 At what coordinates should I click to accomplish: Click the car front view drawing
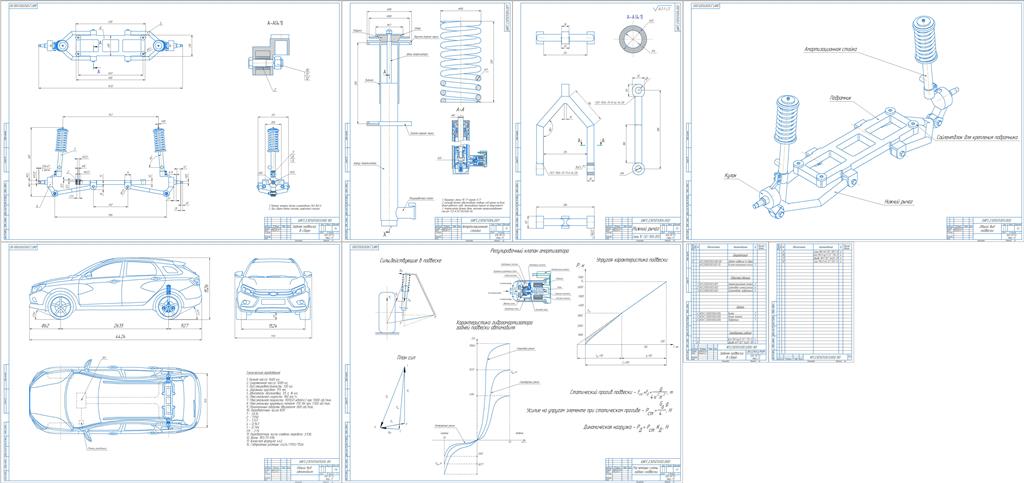[273, 288]
